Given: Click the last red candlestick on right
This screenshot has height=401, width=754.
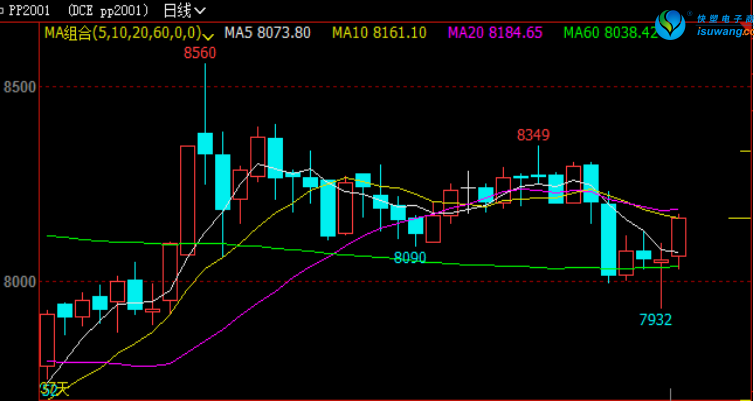Looking at the screenshot, I should (x=679, y=237).
